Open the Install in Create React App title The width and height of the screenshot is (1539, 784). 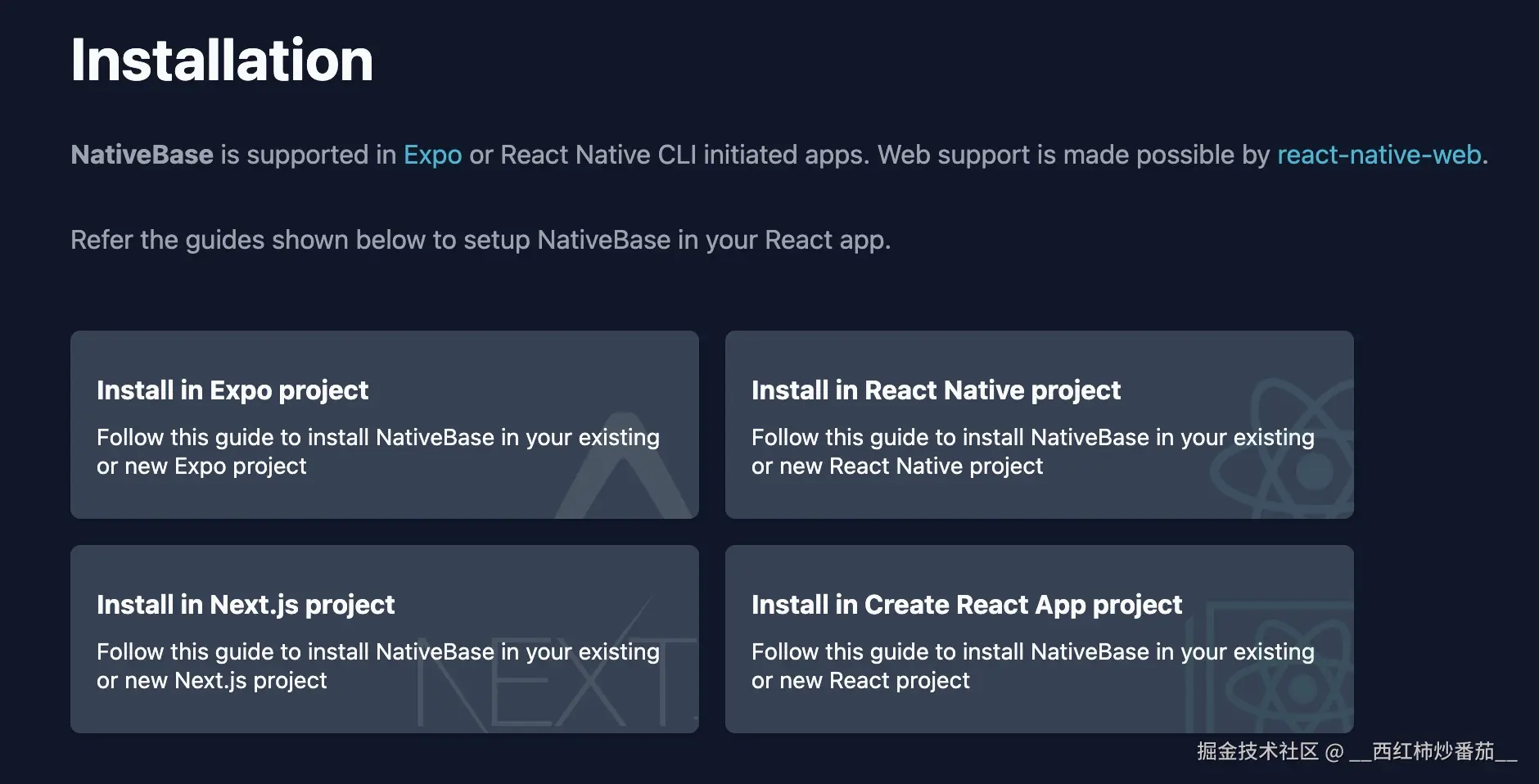coord(967,605)
